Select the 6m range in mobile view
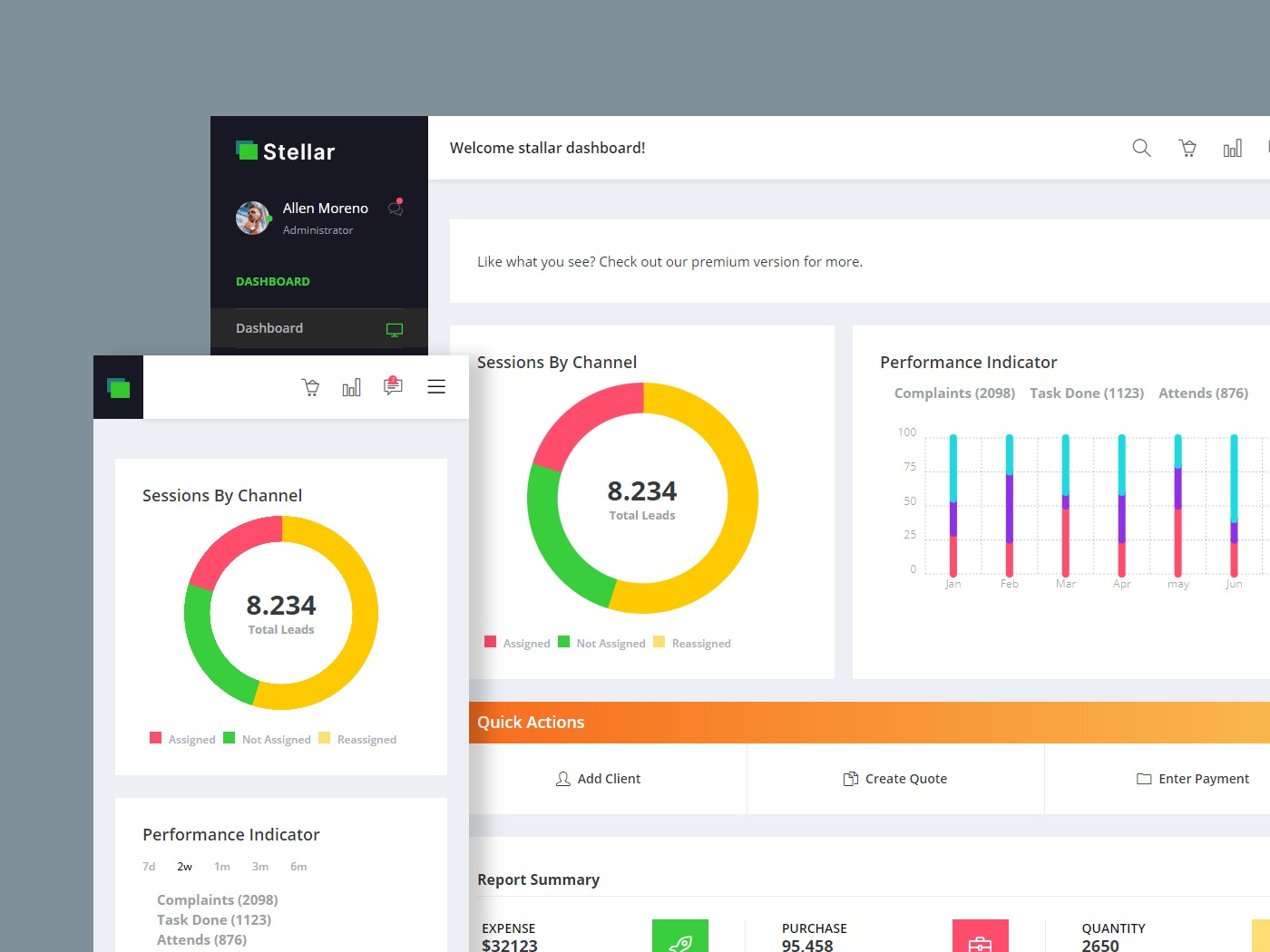Viewport: 1270px width, 952px height. pyautogui.click(x=298, y=867)
